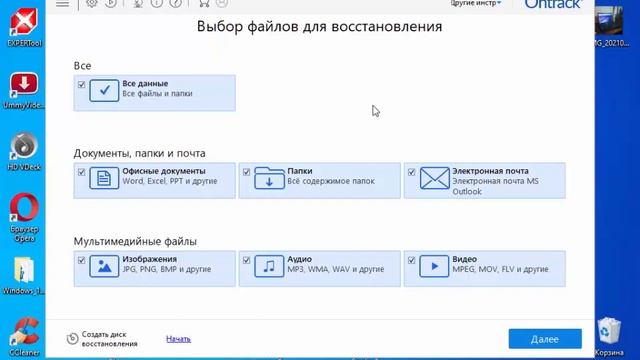Open UmmyVideo desktop shortcut
640x360 pixels.
[x=24, y=90]
